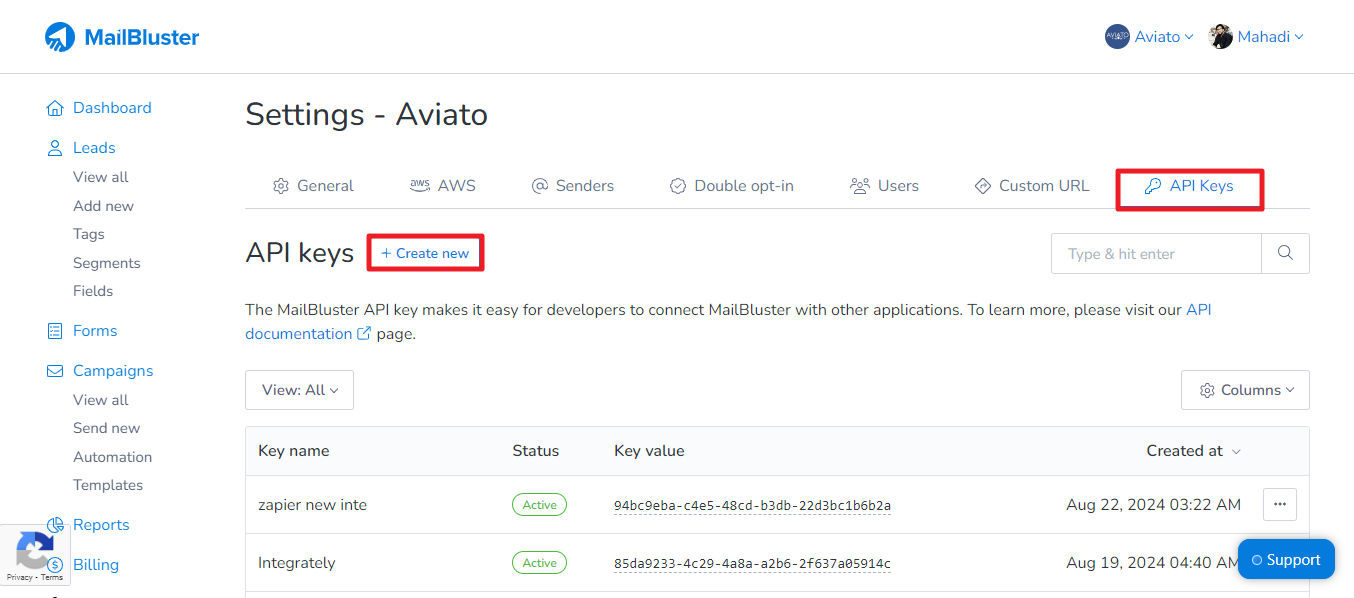Expand the View: All filter dropdown
Screen dimensions: 1354x598
point(300,390)
